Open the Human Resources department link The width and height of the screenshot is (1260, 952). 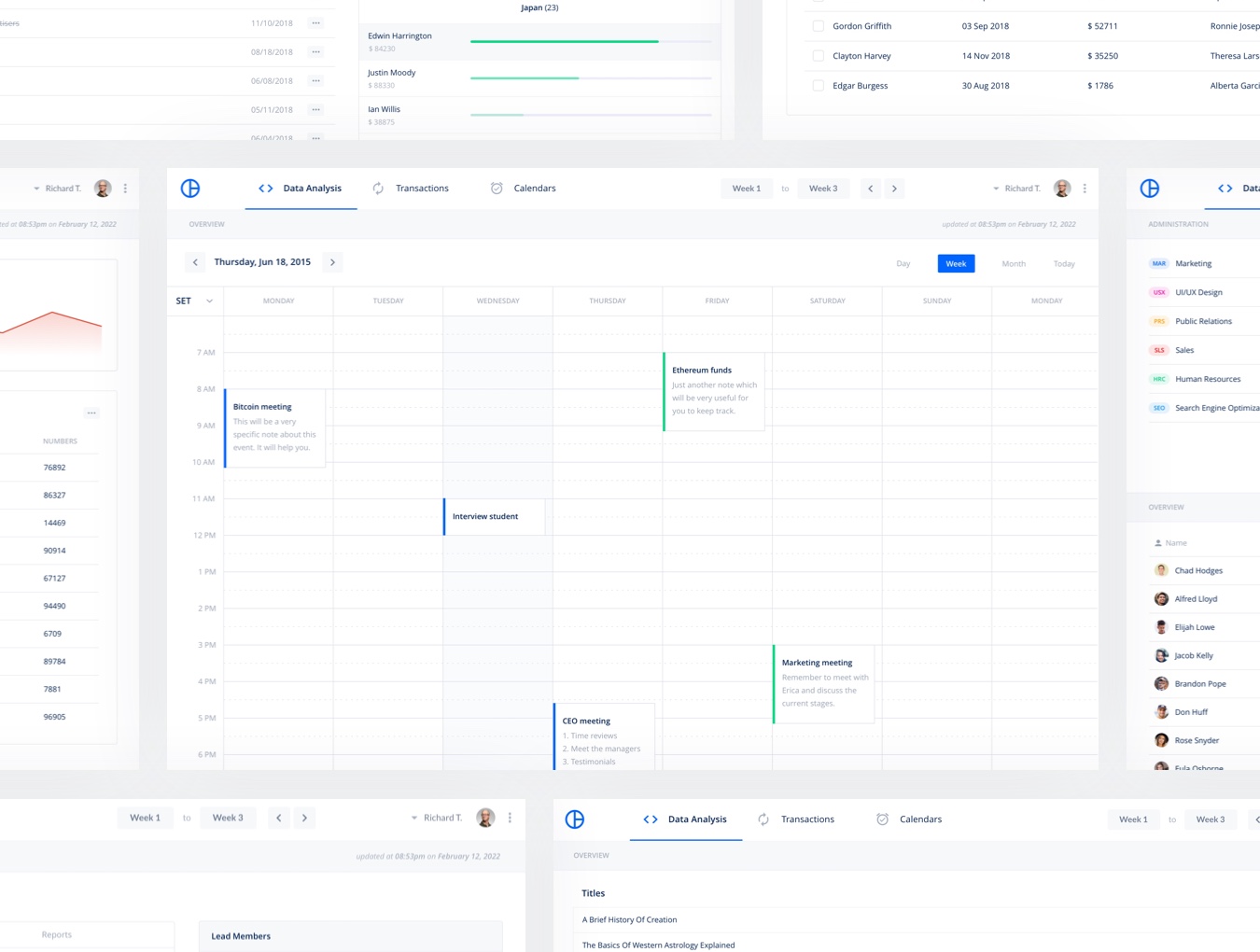[1208, 380]
